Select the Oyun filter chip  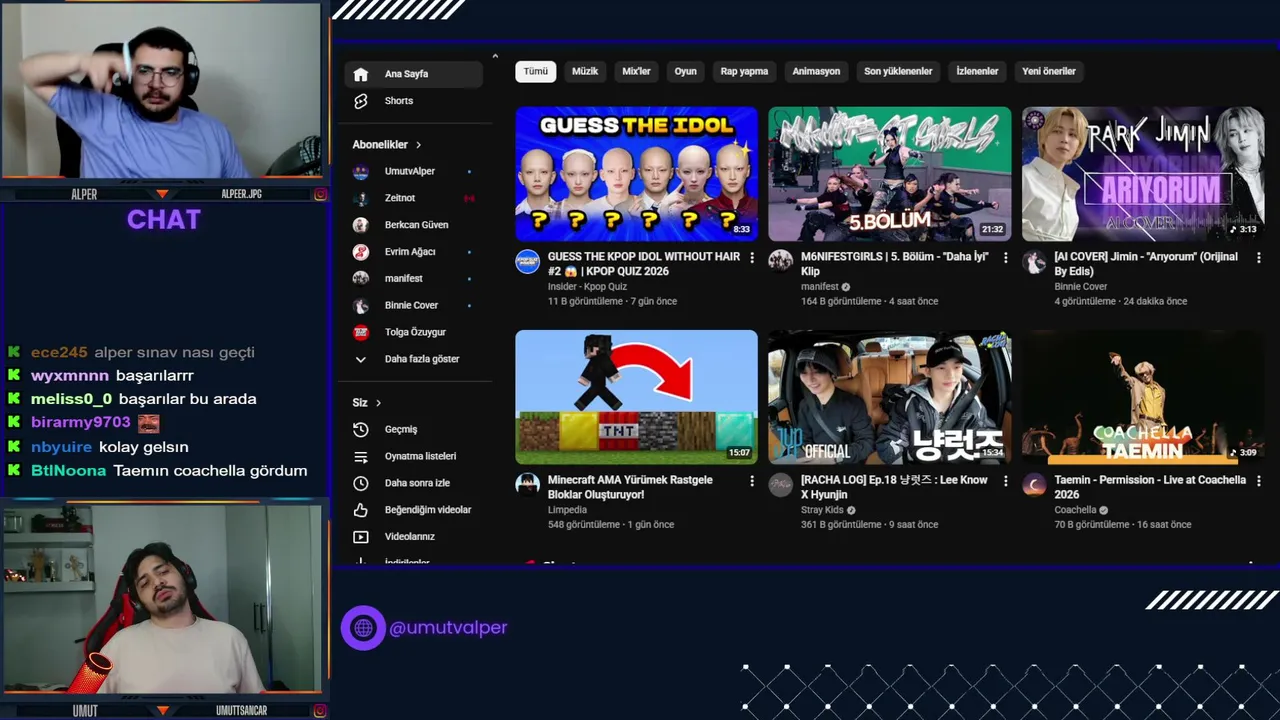[x=685, y=71]
